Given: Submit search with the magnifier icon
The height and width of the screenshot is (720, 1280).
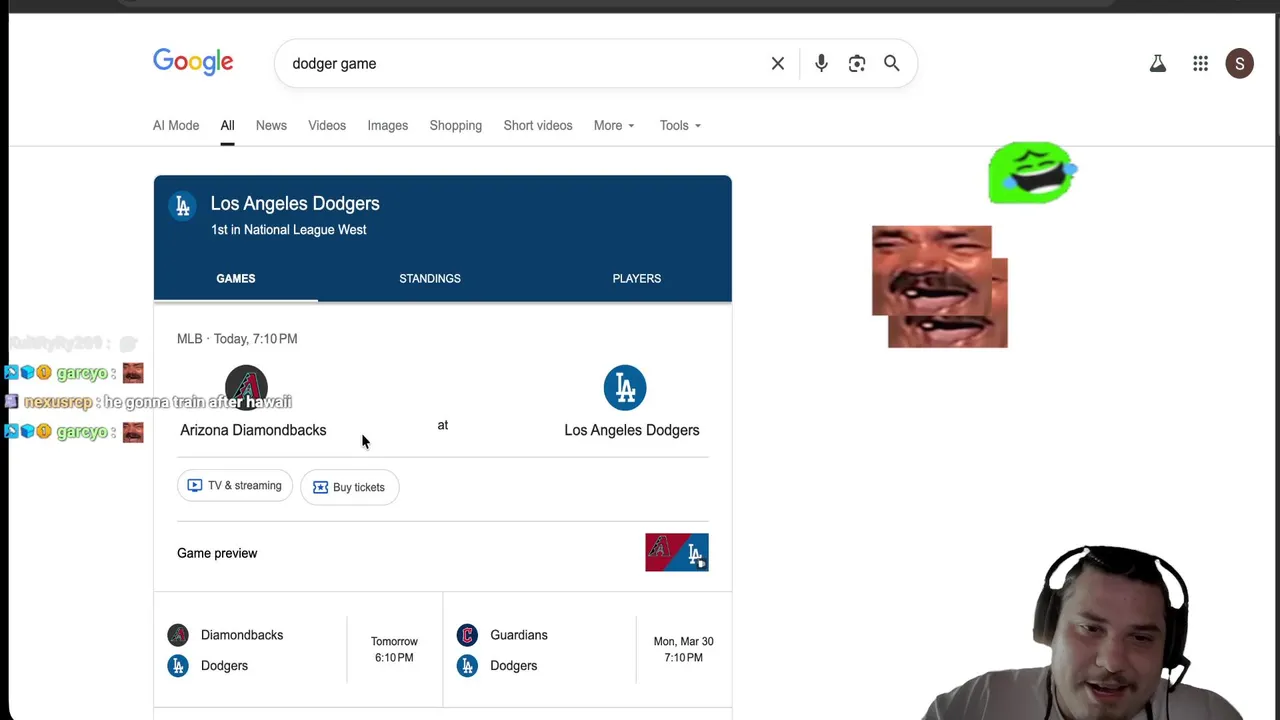Looking at the screenshot, I should (892, 63).
